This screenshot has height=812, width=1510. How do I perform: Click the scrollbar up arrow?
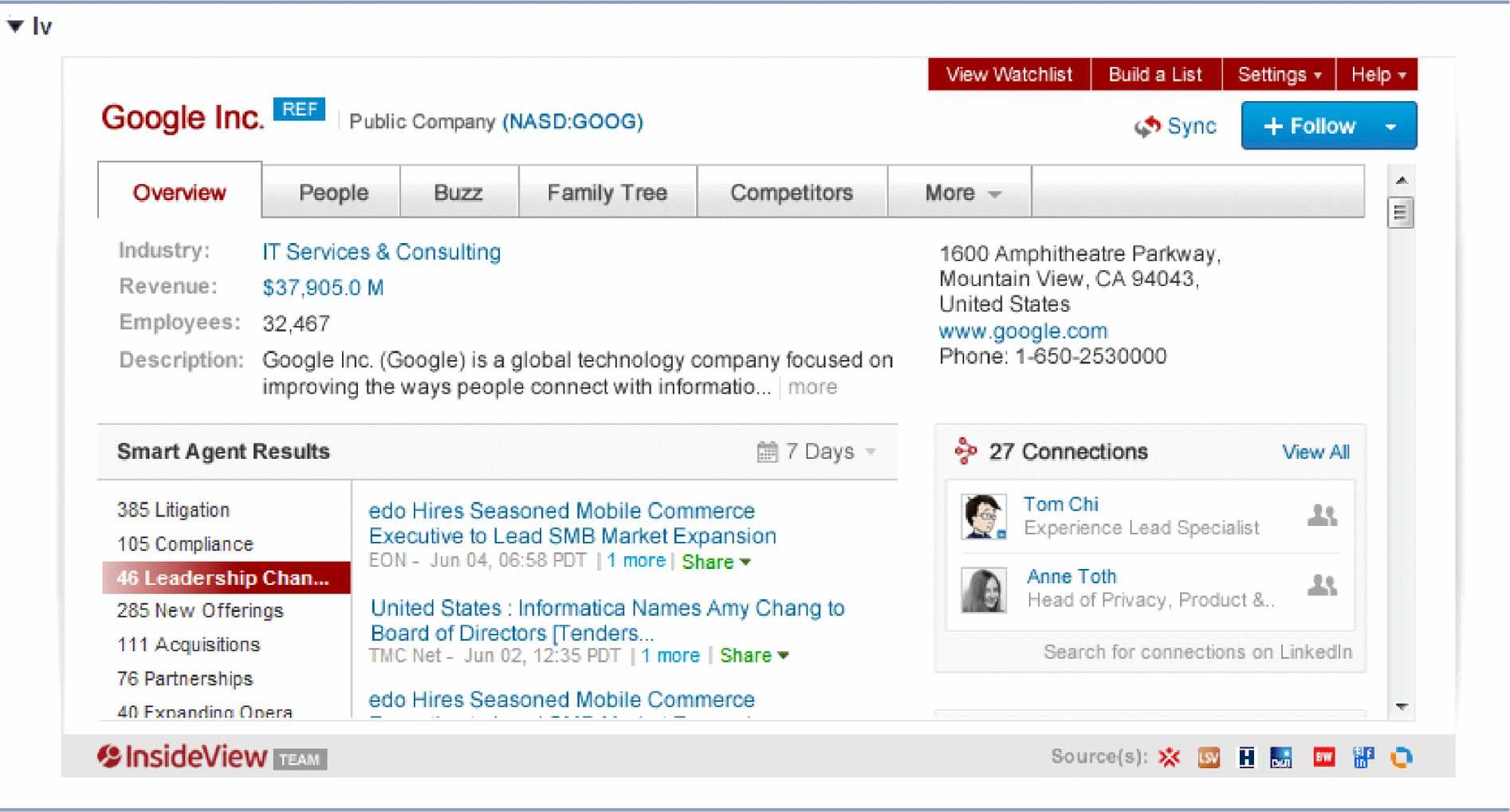1401,181
